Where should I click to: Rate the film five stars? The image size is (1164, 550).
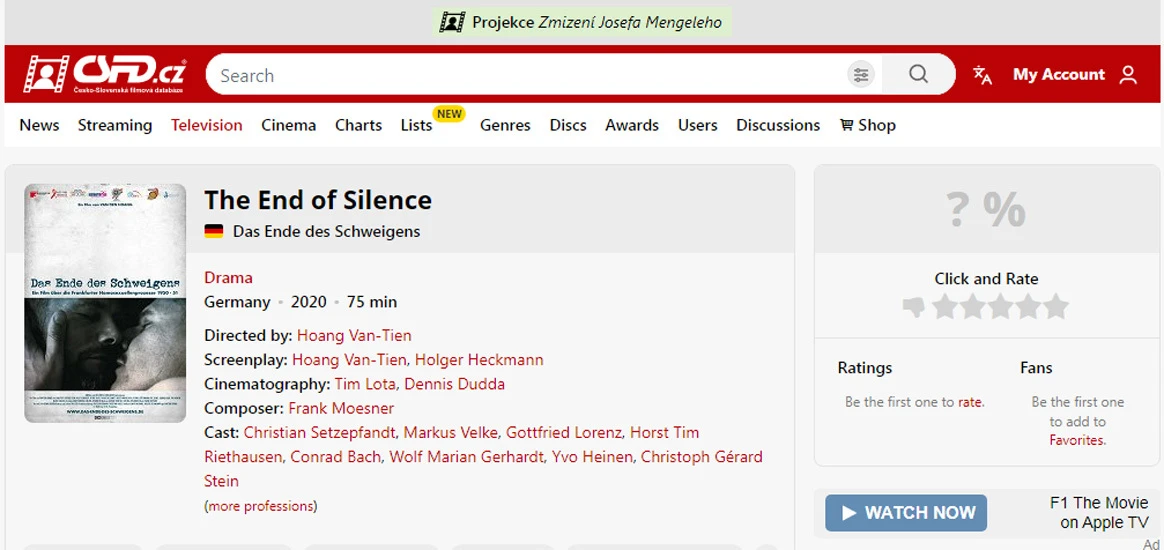(1056, 307)
